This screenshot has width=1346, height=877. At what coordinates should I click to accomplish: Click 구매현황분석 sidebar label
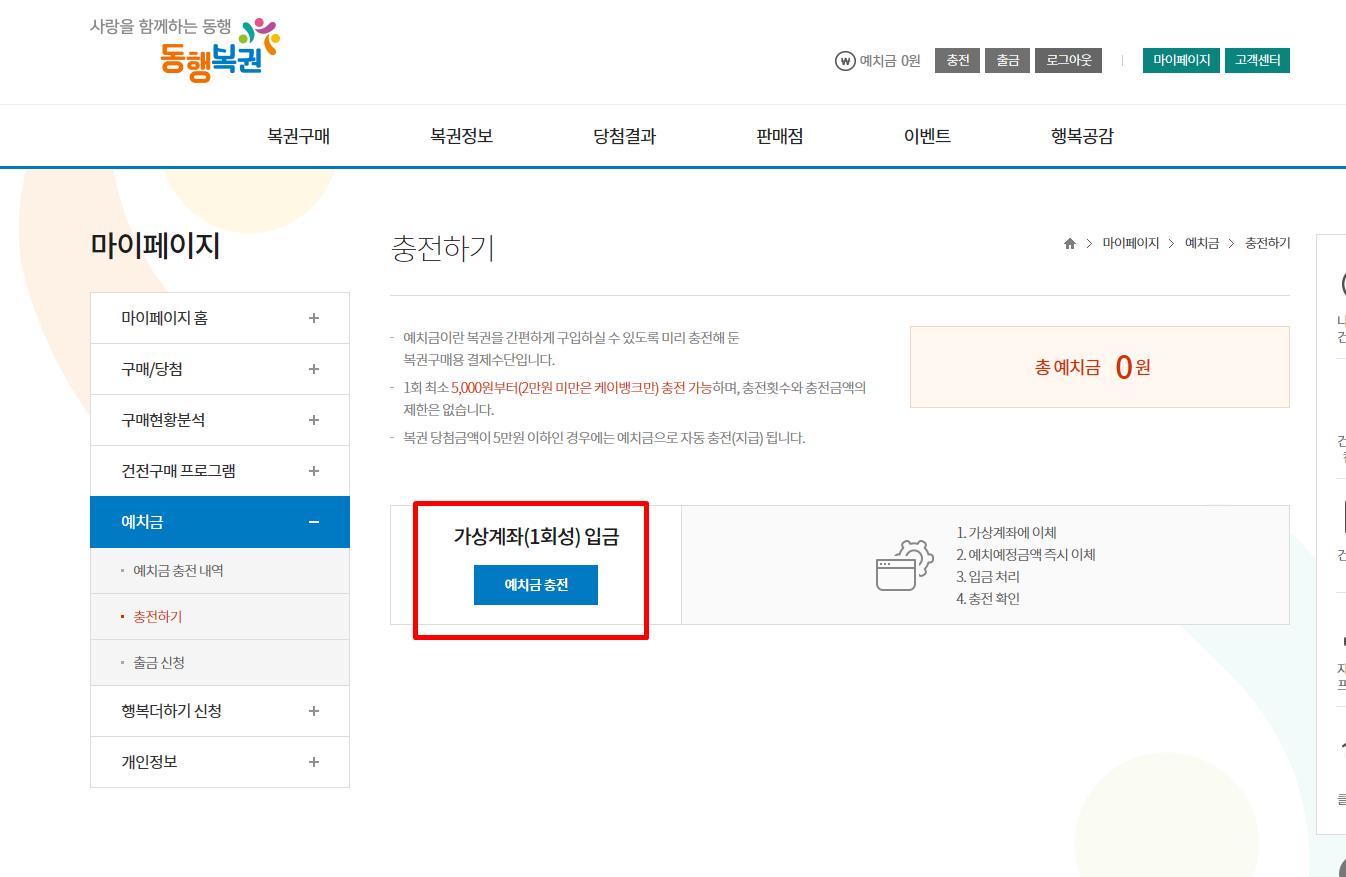163,420
